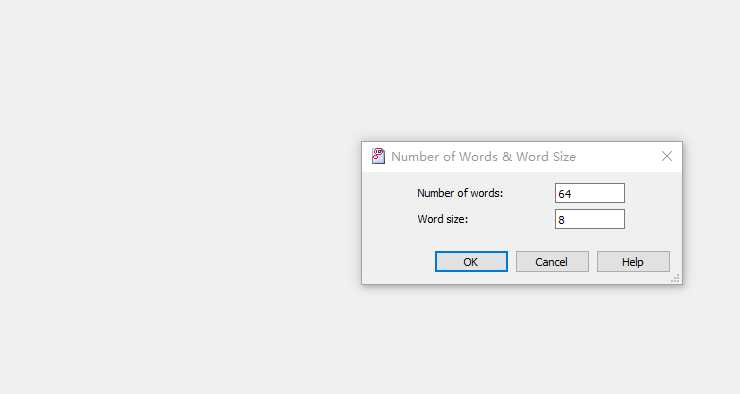The width and height of the screenshot is (740, 394).
Task: Click the Word size input field
Action: pyautogui.click(x=589, y=219)
